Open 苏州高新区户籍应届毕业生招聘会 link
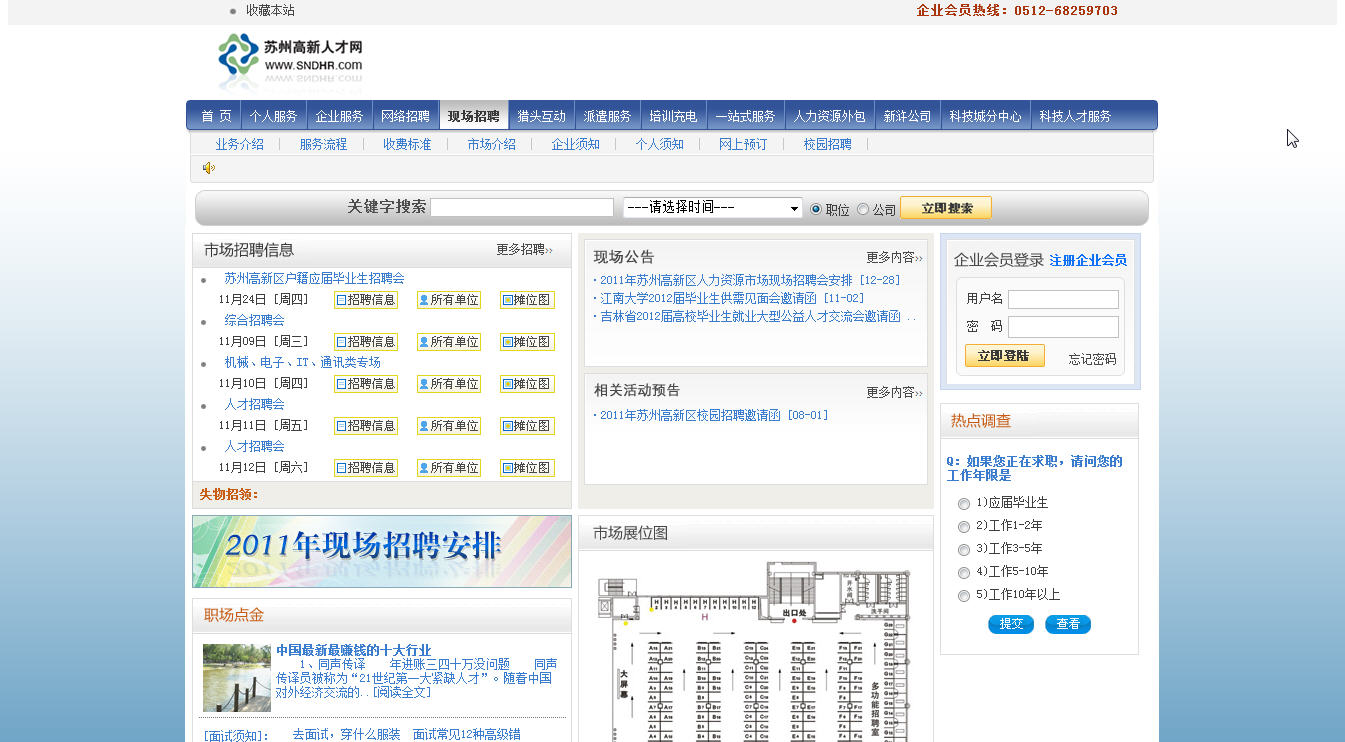Image resolution: width=1345 pixels, height=742 pixels. tap(314, 279)
